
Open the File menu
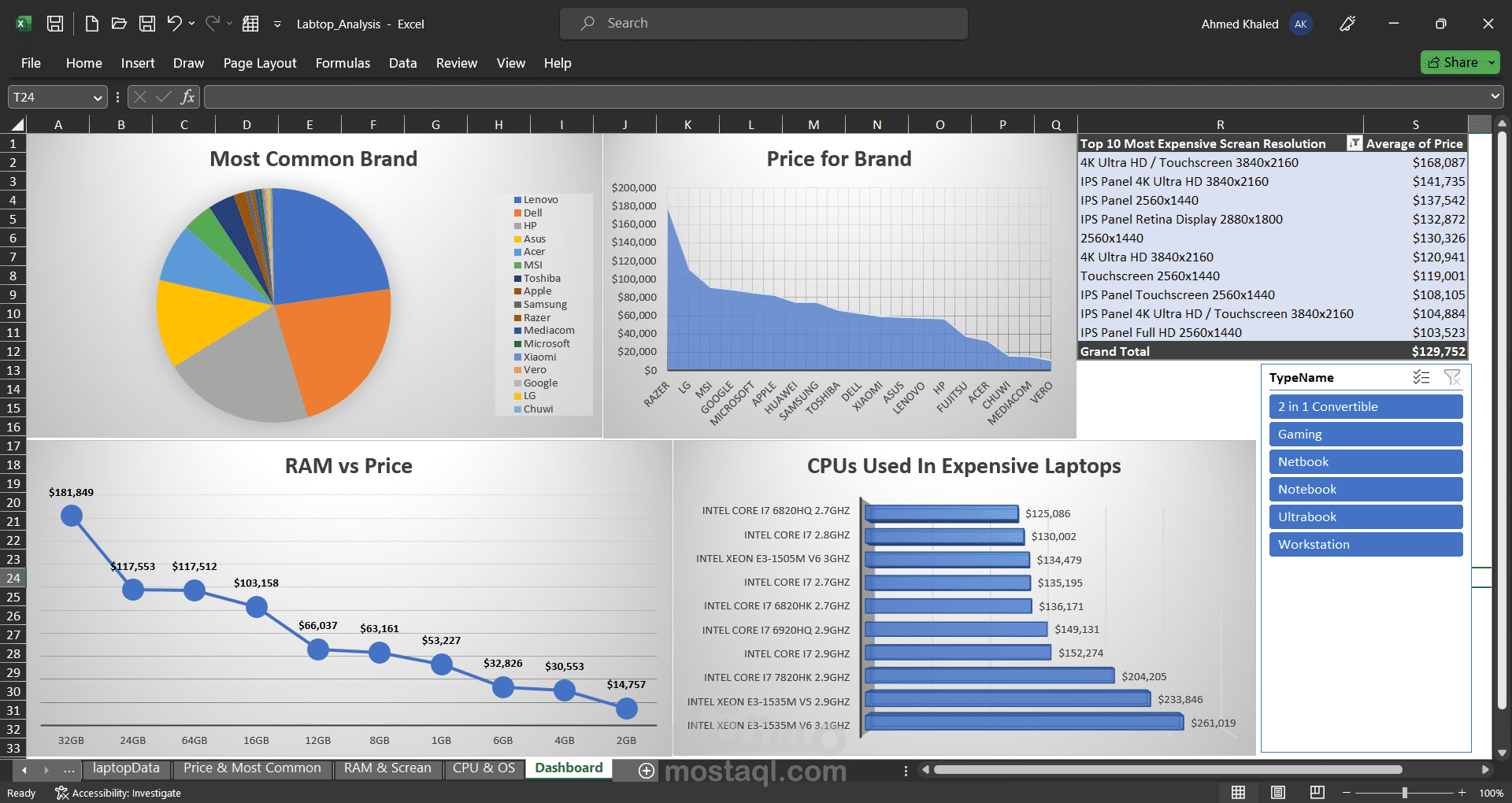[31, 63]
